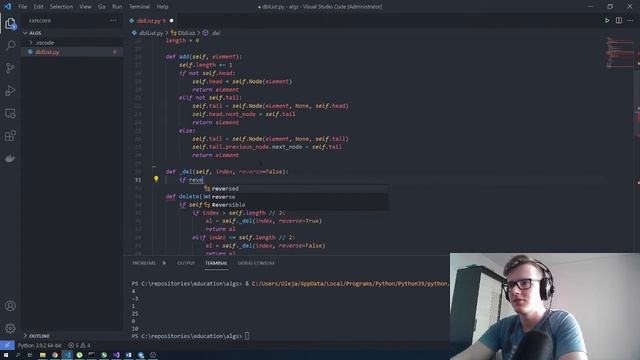Open the Accounts menu icon

[x=10, y=306]
